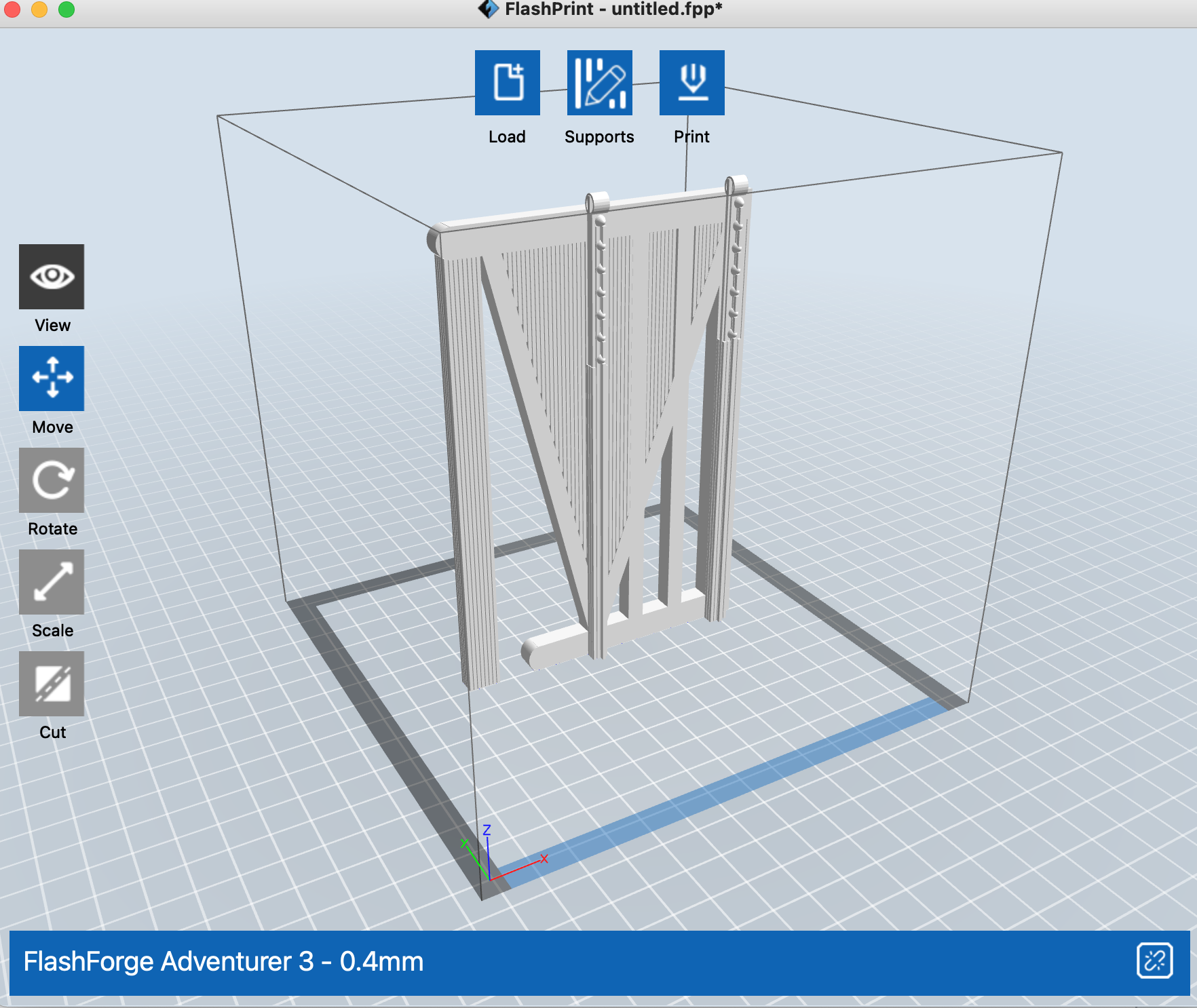This screenshot has width=1197, height=1008.
Task: Click the 'Supports' text label
Action: (599, 137)
